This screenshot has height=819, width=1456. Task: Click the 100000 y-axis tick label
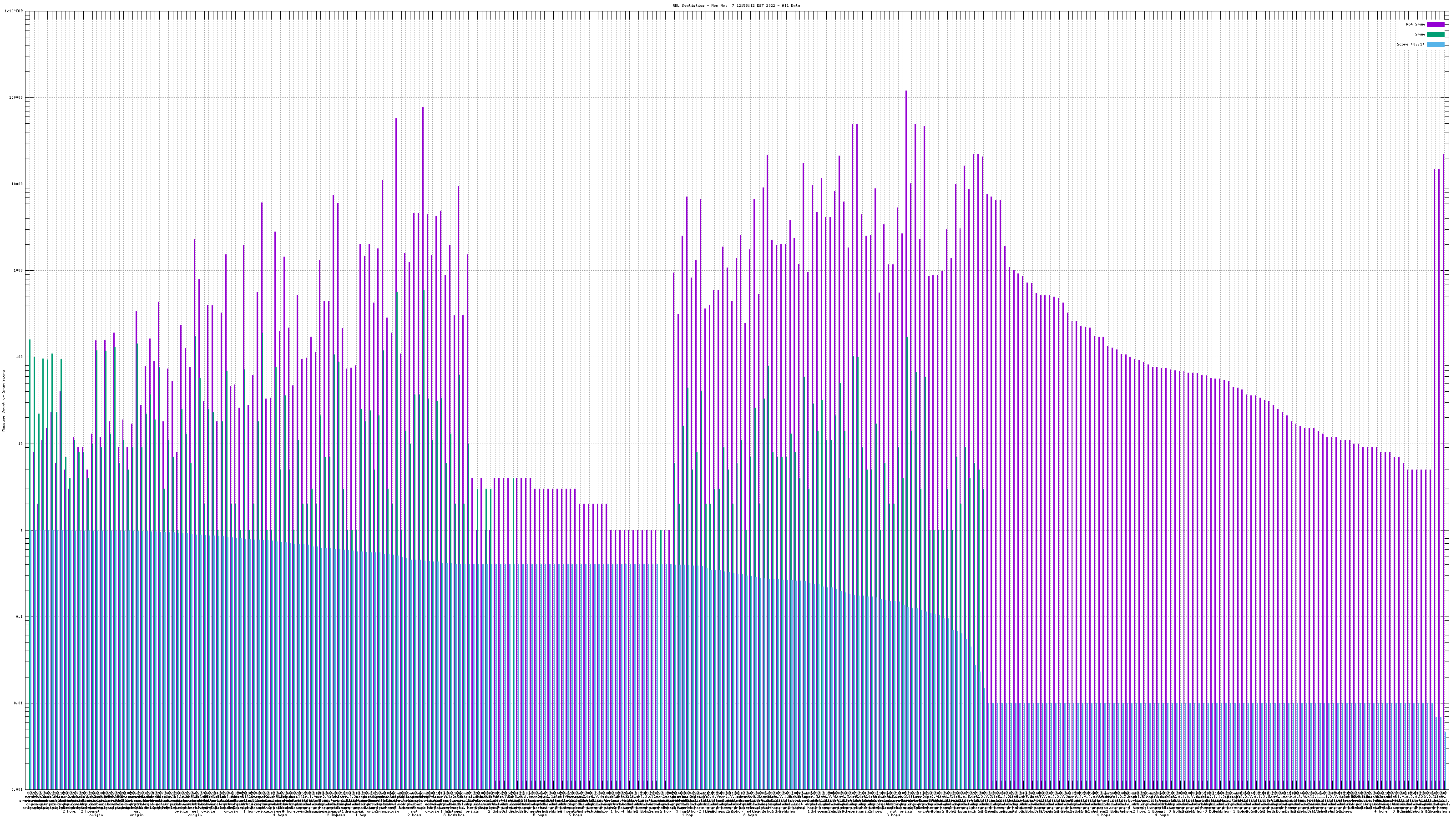click(x=16, y=97)
